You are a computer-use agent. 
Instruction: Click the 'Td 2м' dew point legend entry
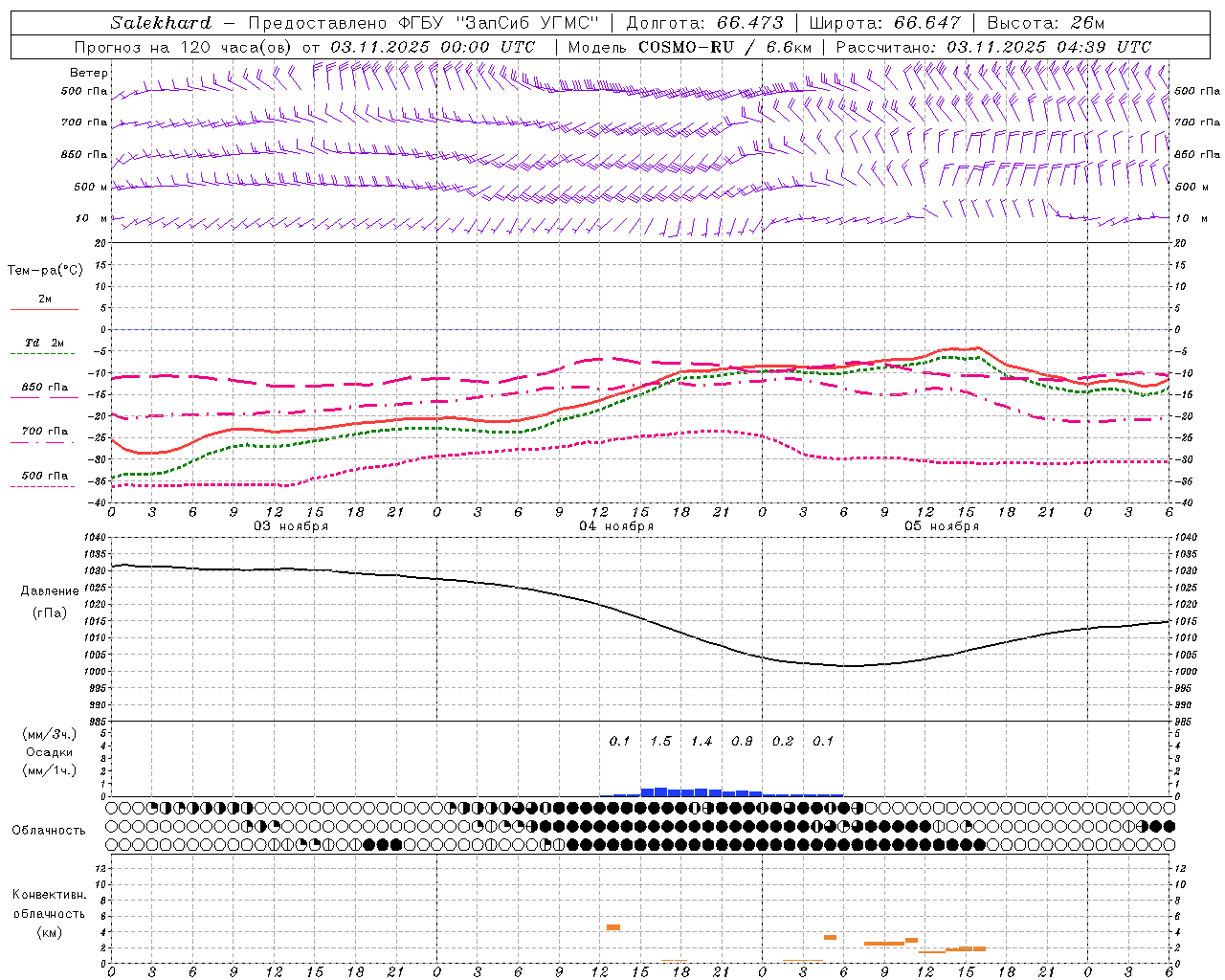(44, 347)
